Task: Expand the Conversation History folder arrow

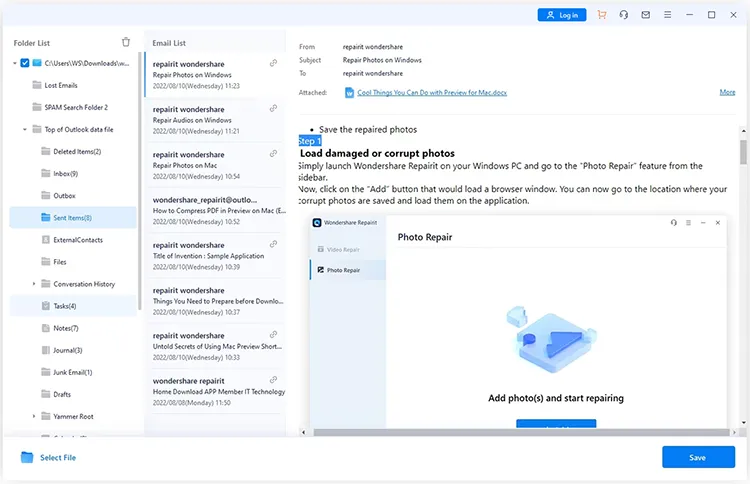Action: [34, 284]
